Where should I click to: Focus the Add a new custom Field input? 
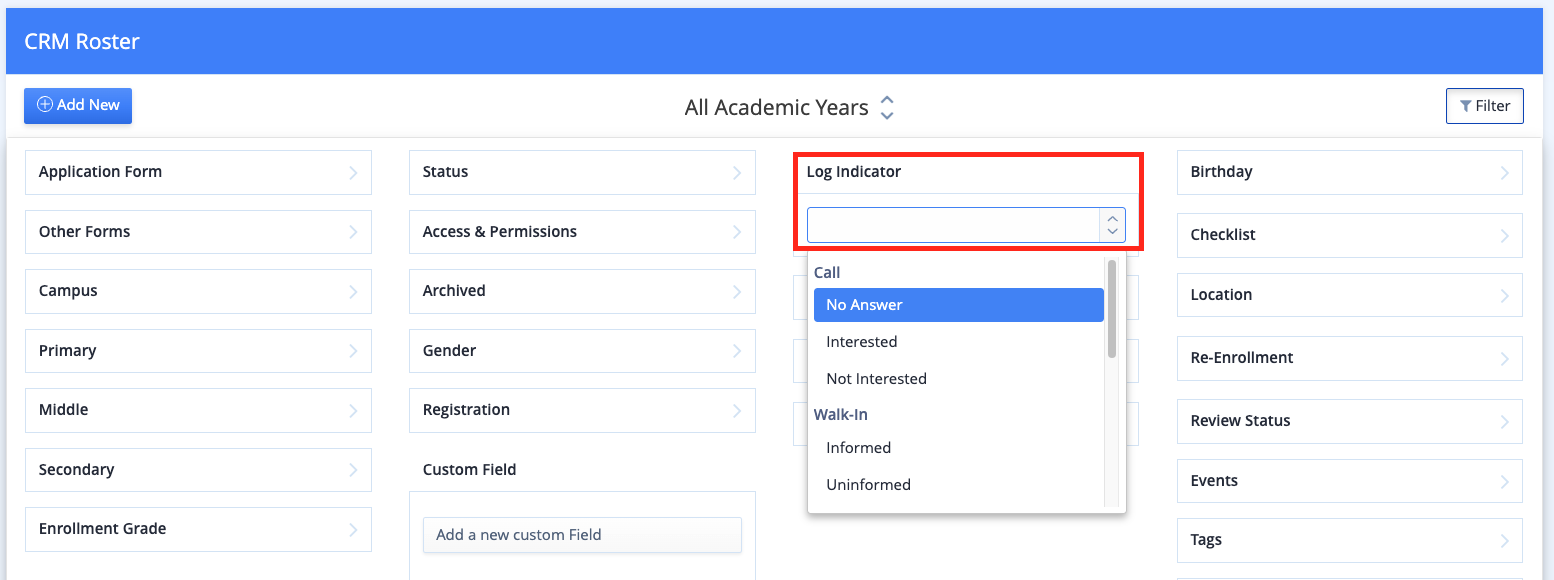[582, 535]
